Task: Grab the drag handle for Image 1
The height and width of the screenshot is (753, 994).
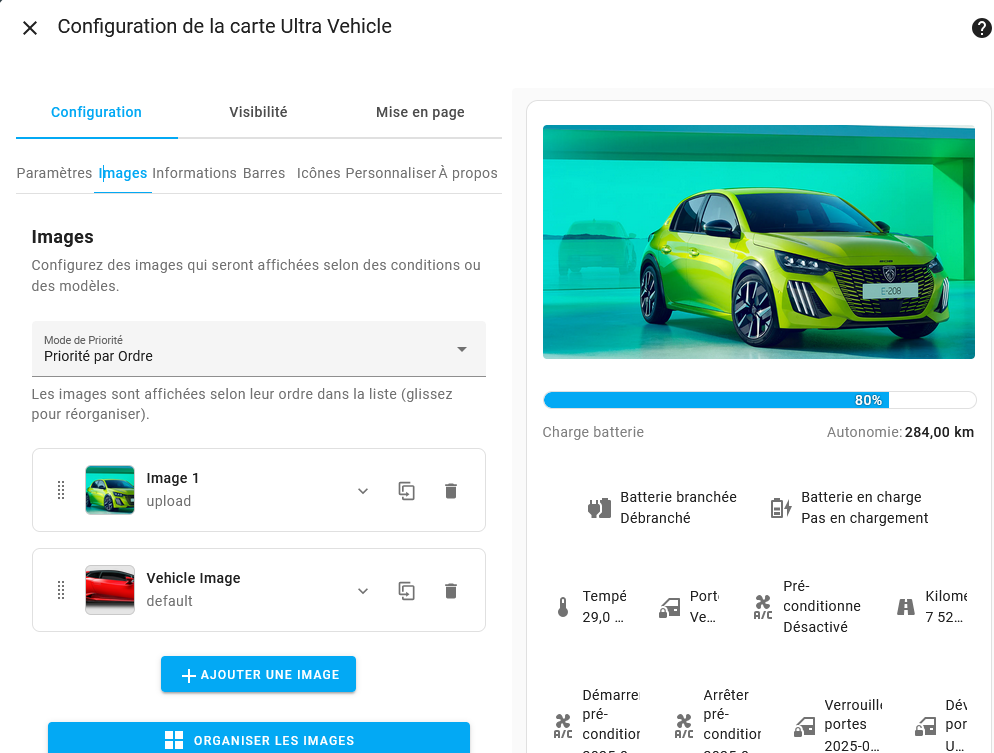Action: click(x=61, y=490)
